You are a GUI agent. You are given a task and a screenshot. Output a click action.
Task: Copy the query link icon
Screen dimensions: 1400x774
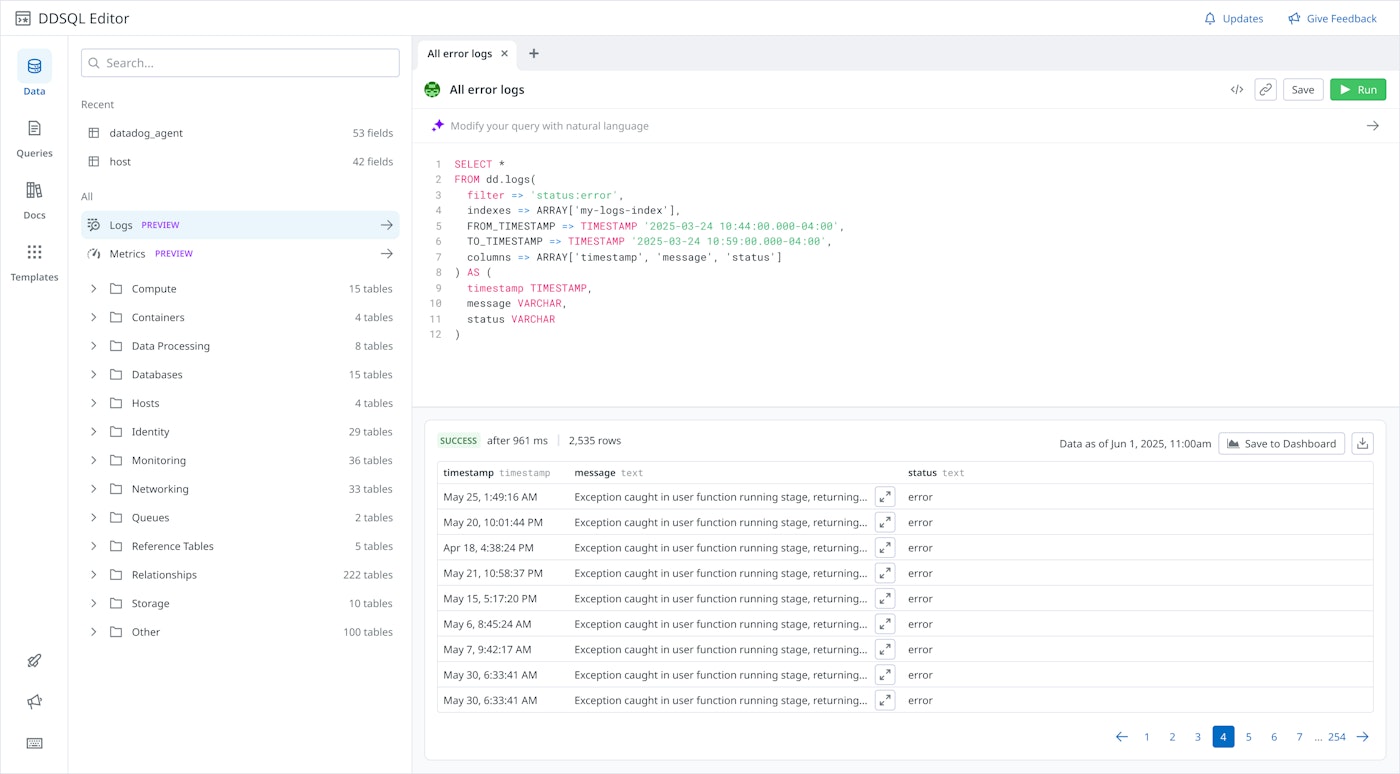coord(1265,90)
